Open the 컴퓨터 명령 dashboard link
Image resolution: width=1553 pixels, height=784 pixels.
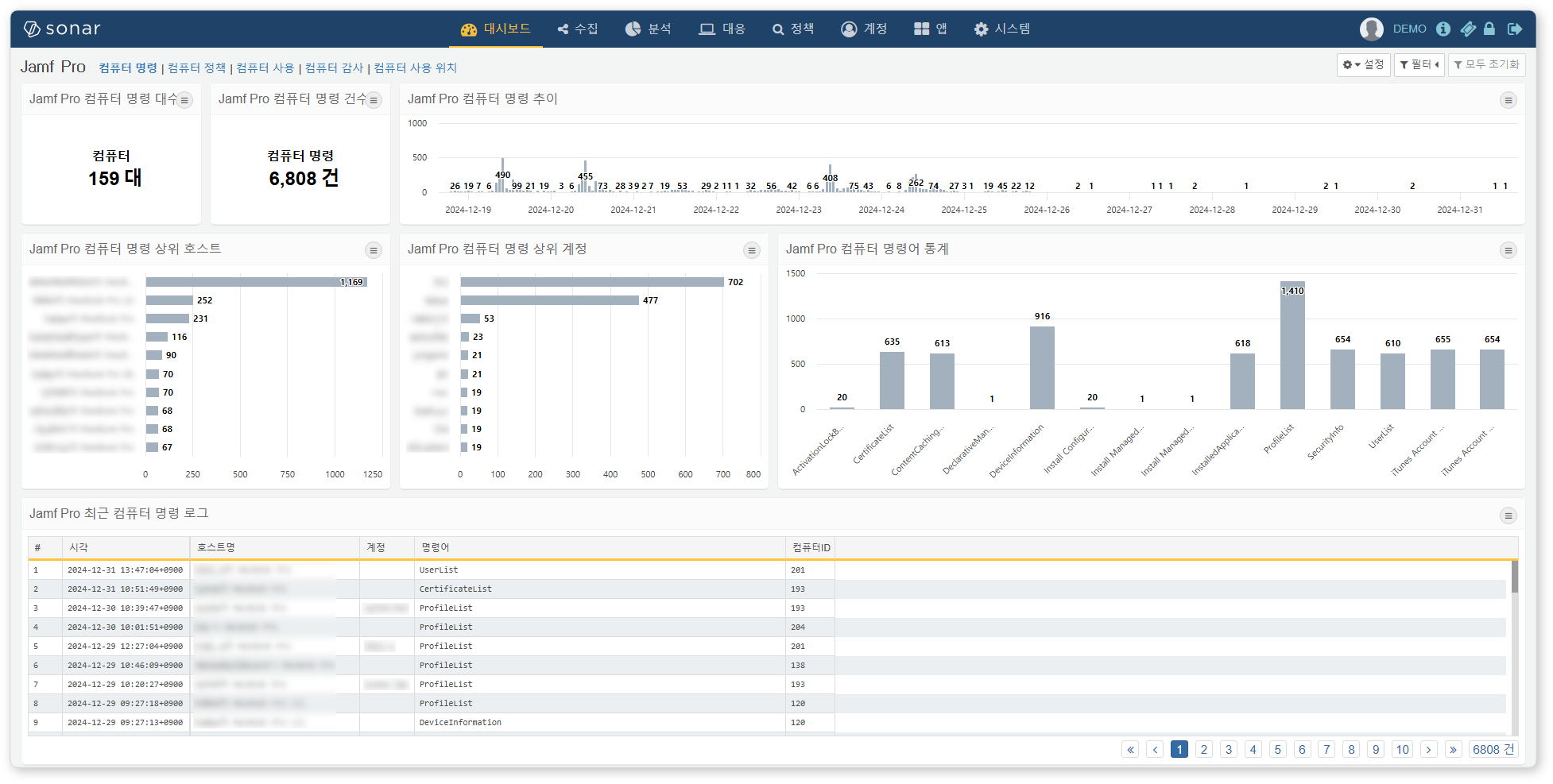click(x=128, y=68)
